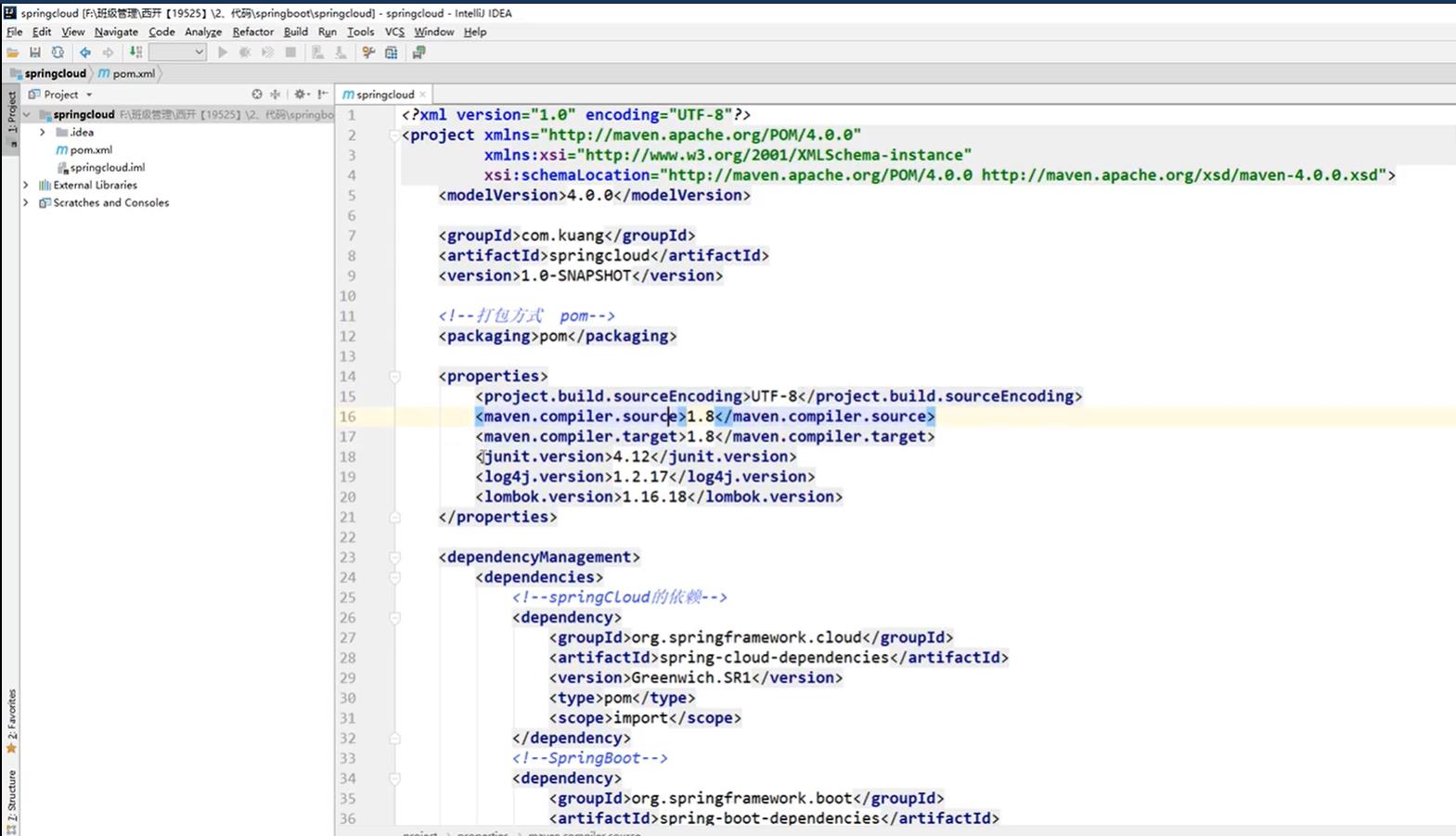Hide the Project tool window
1456x836 pixels.
tap(322, 95)
